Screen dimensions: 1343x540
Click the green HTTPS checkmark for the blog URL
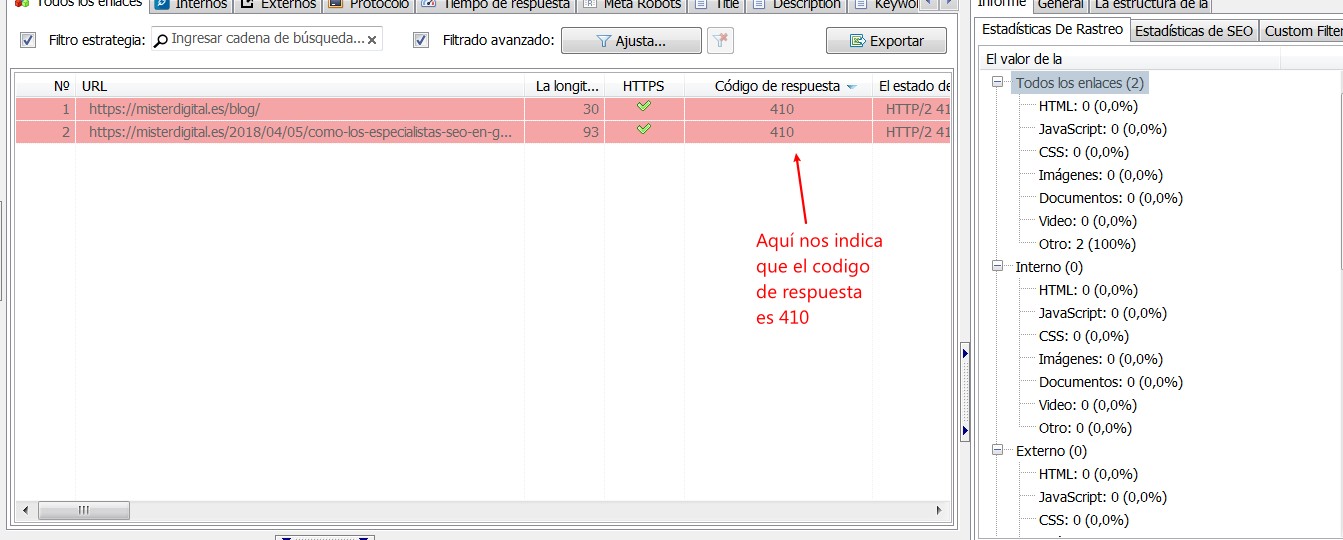(644, 108)
